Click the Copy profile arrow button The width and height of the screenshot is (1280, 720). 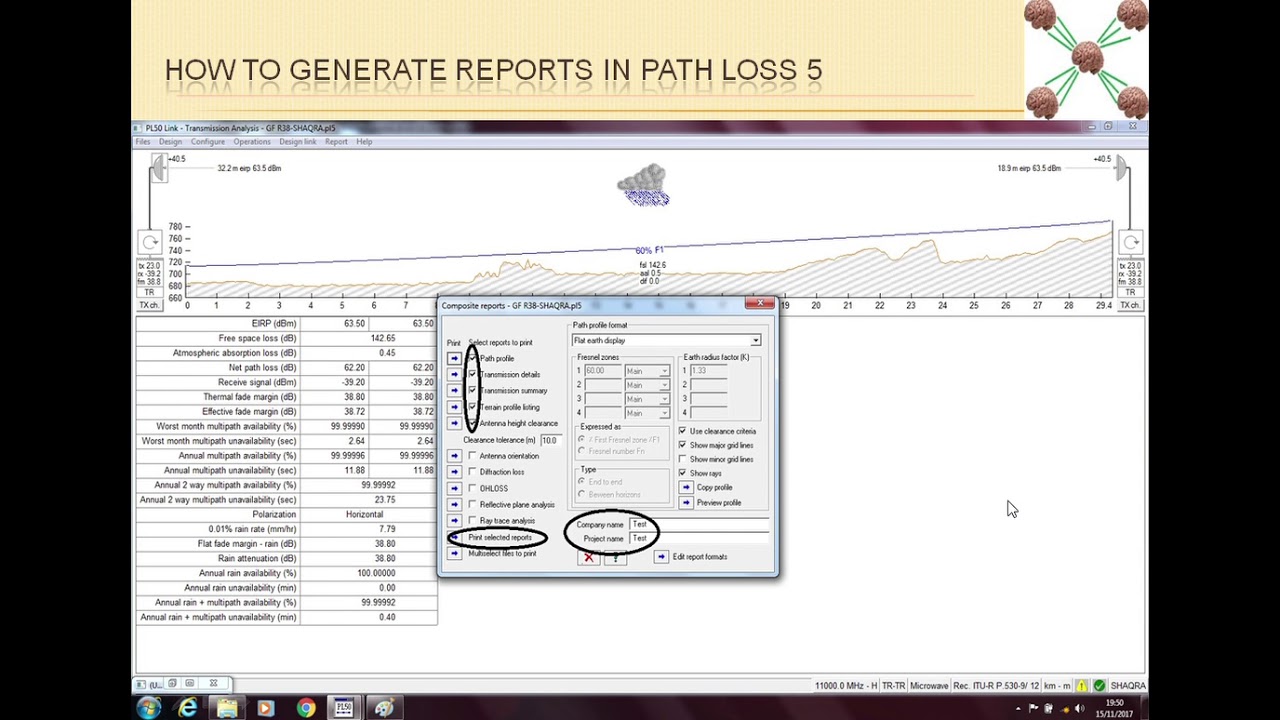click(686, 487)
